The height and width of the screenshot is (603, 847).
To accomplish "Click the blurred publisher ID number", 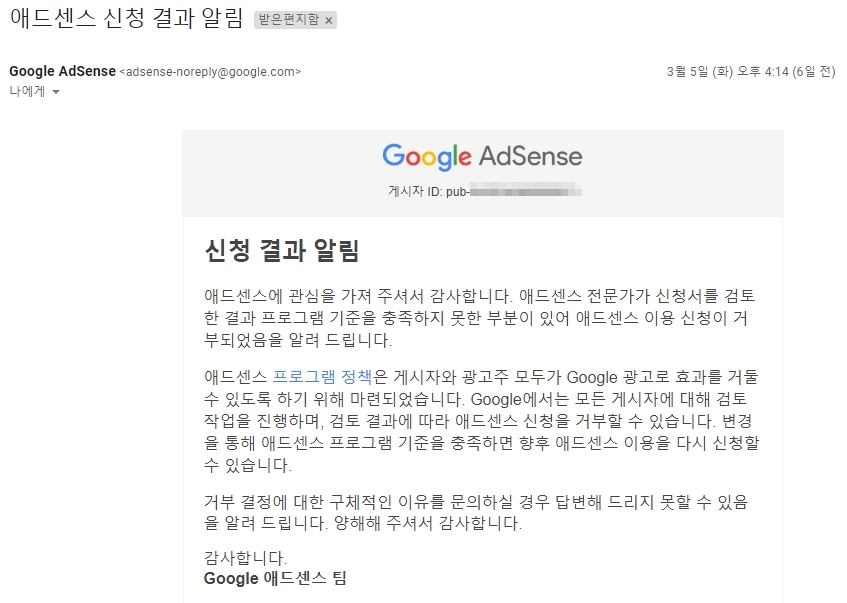I will pyautogui.click(x=526, y=190).
